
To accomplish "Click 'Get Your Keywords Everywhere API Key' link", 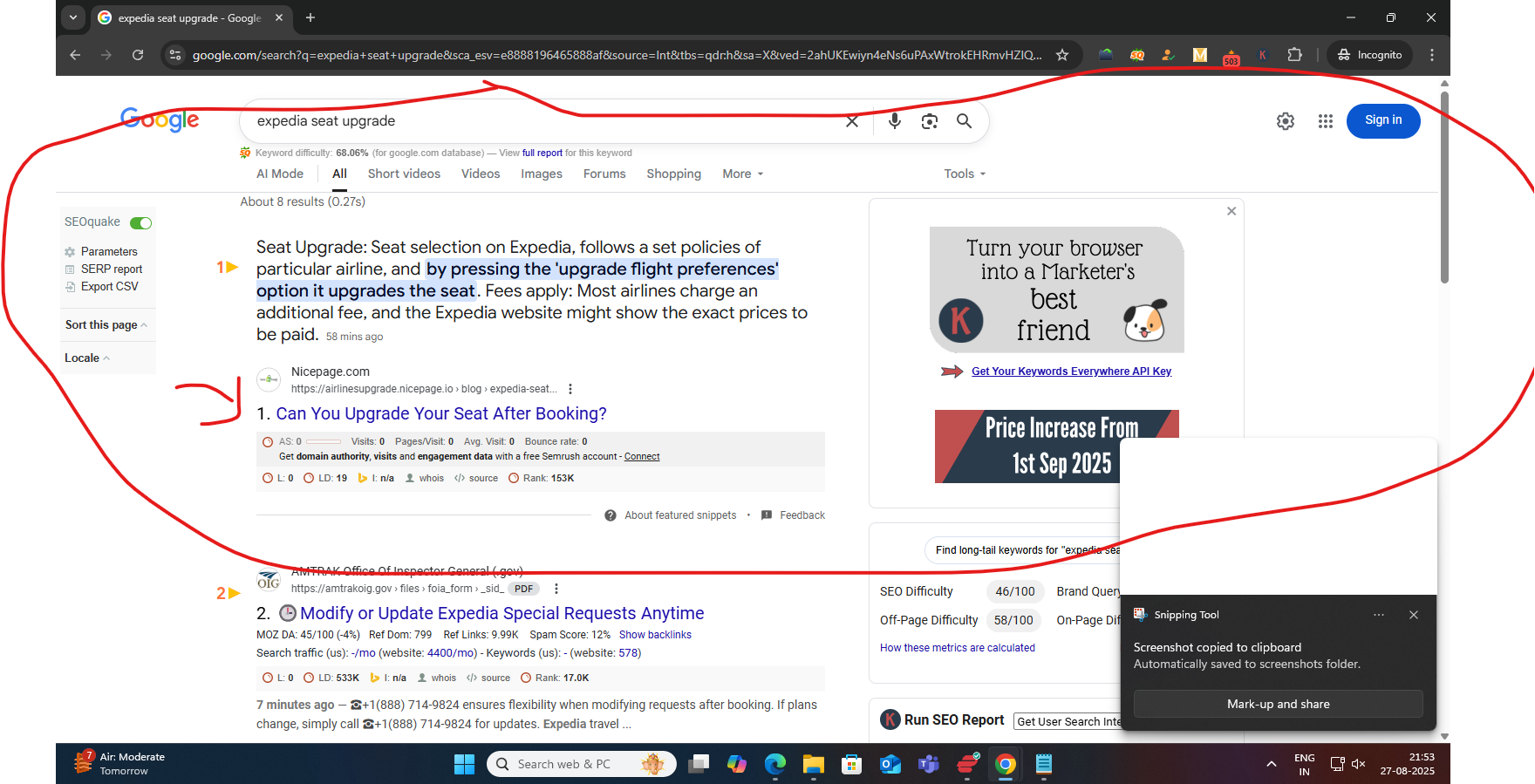I will 1071,372.
